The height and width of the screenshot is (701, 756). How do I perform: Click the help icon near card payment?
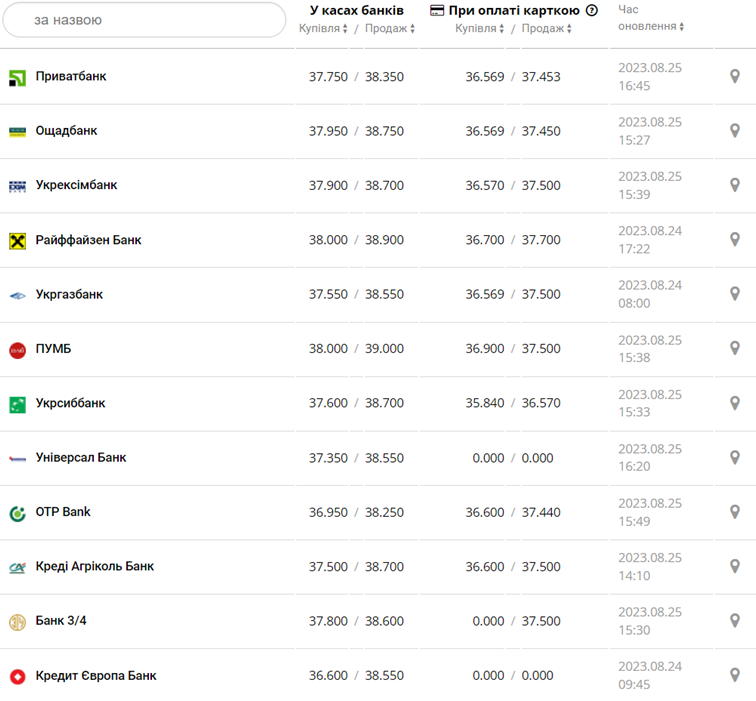[592, 11]
